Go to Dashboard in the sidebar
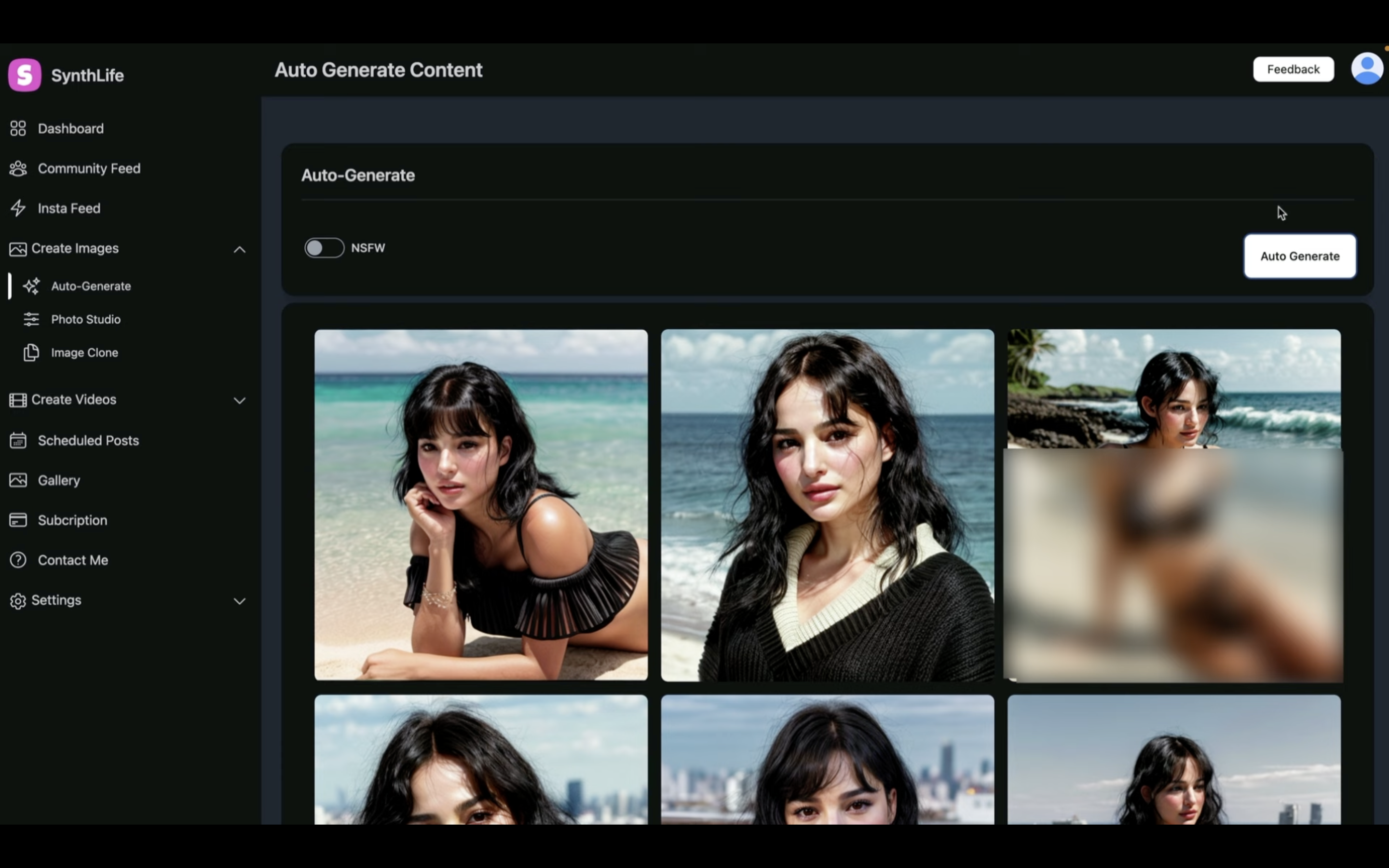The width and height of the screenshot is (1389, 868). [x=70, y=129]
